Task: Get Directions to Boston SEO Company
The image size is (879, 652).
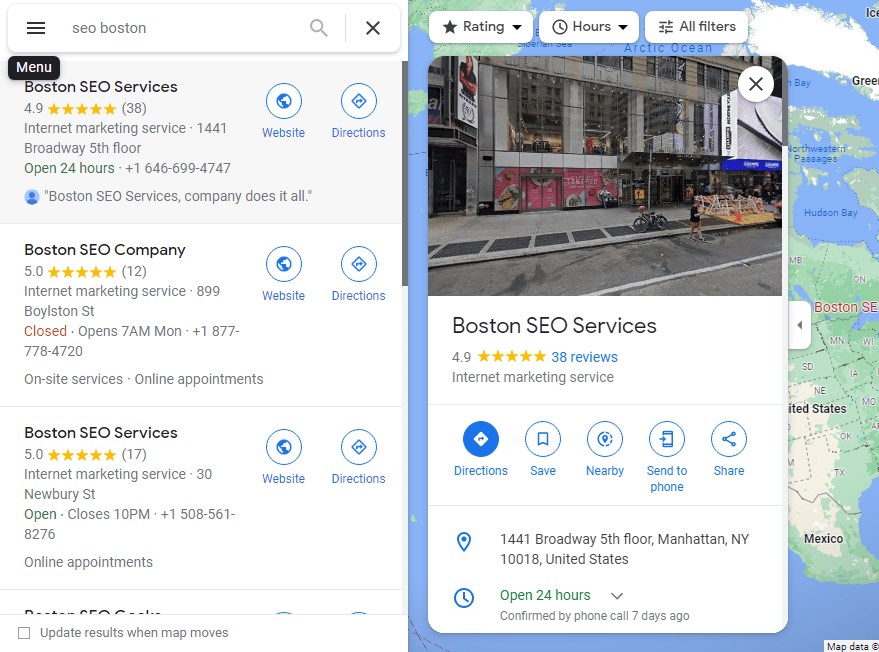Action: pyautogui.click(x=359, y=274)
